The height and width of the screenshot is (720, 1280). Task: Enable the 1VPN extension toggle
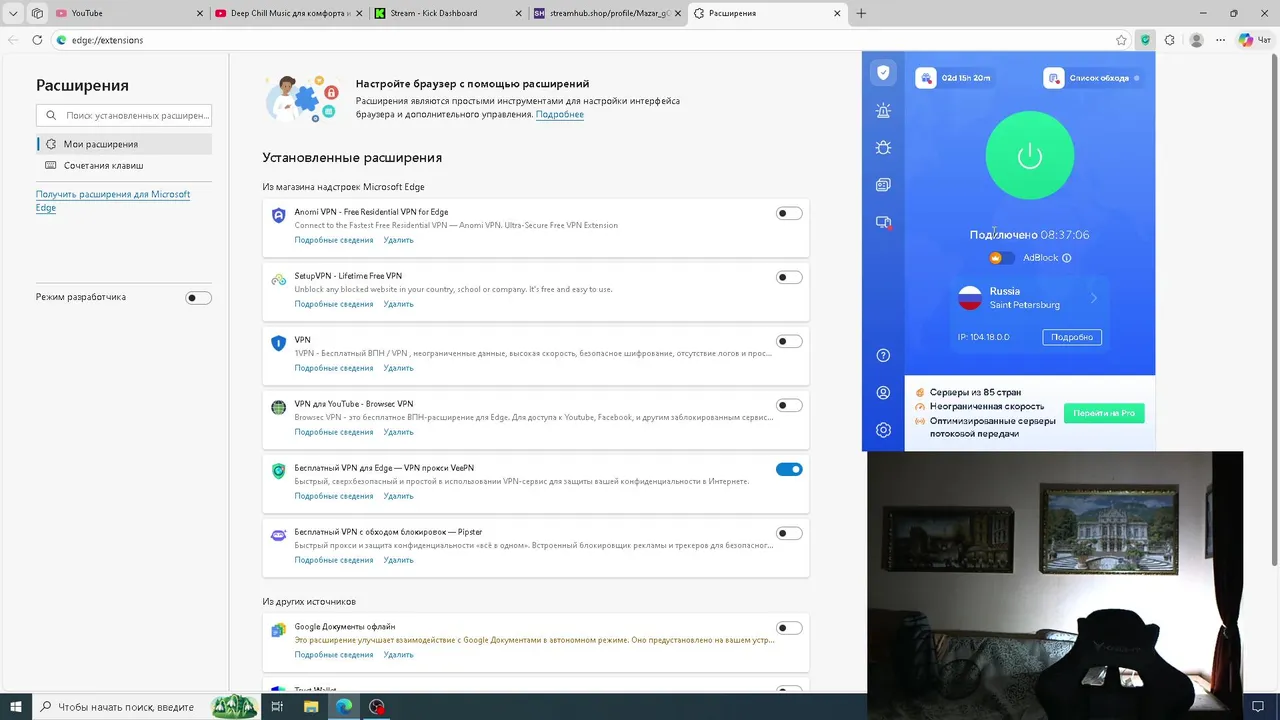point(789,341)
